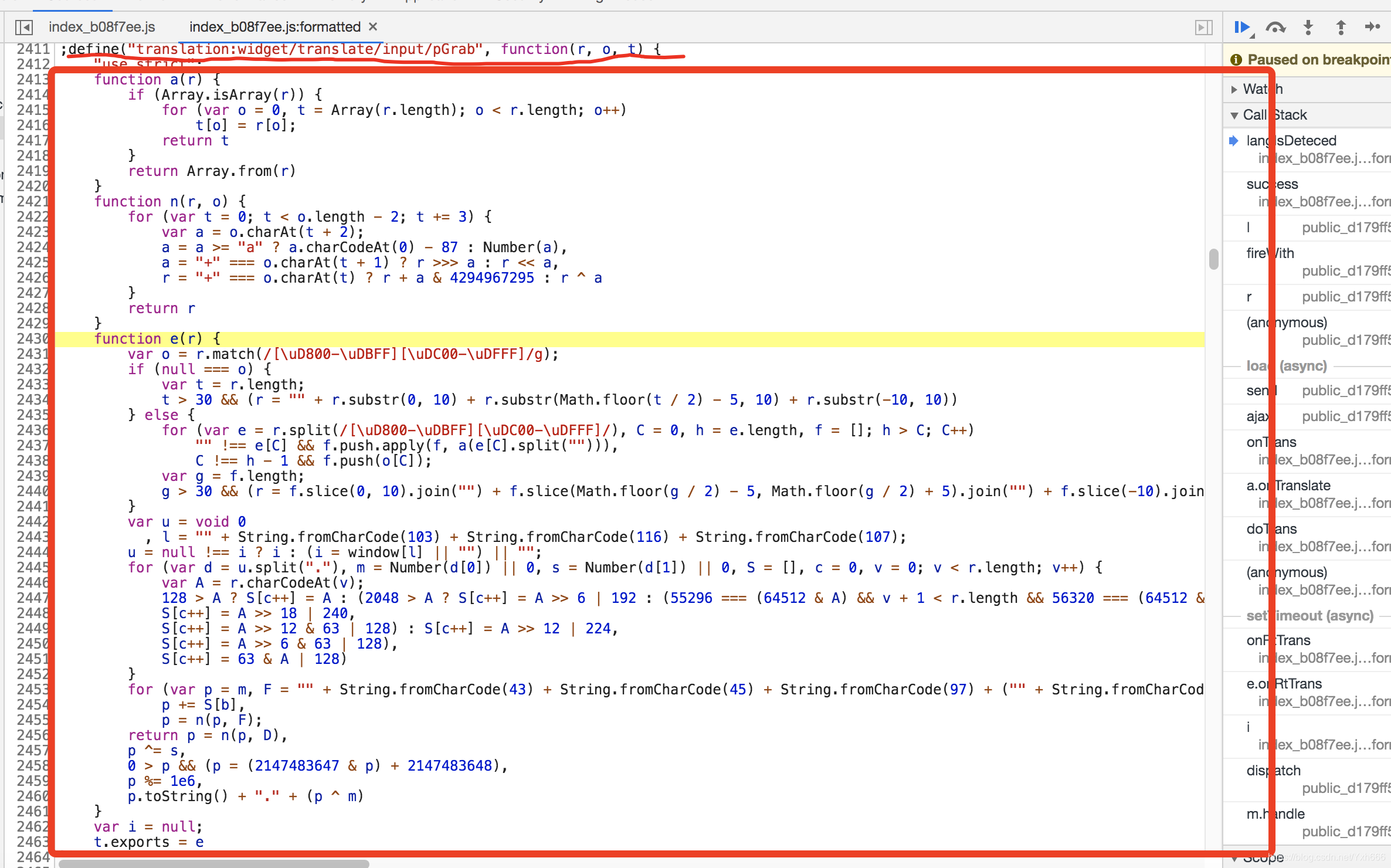Set breakpoint on line number 2445
Viewport: 1391px width, 868px height.
[32, 568]
